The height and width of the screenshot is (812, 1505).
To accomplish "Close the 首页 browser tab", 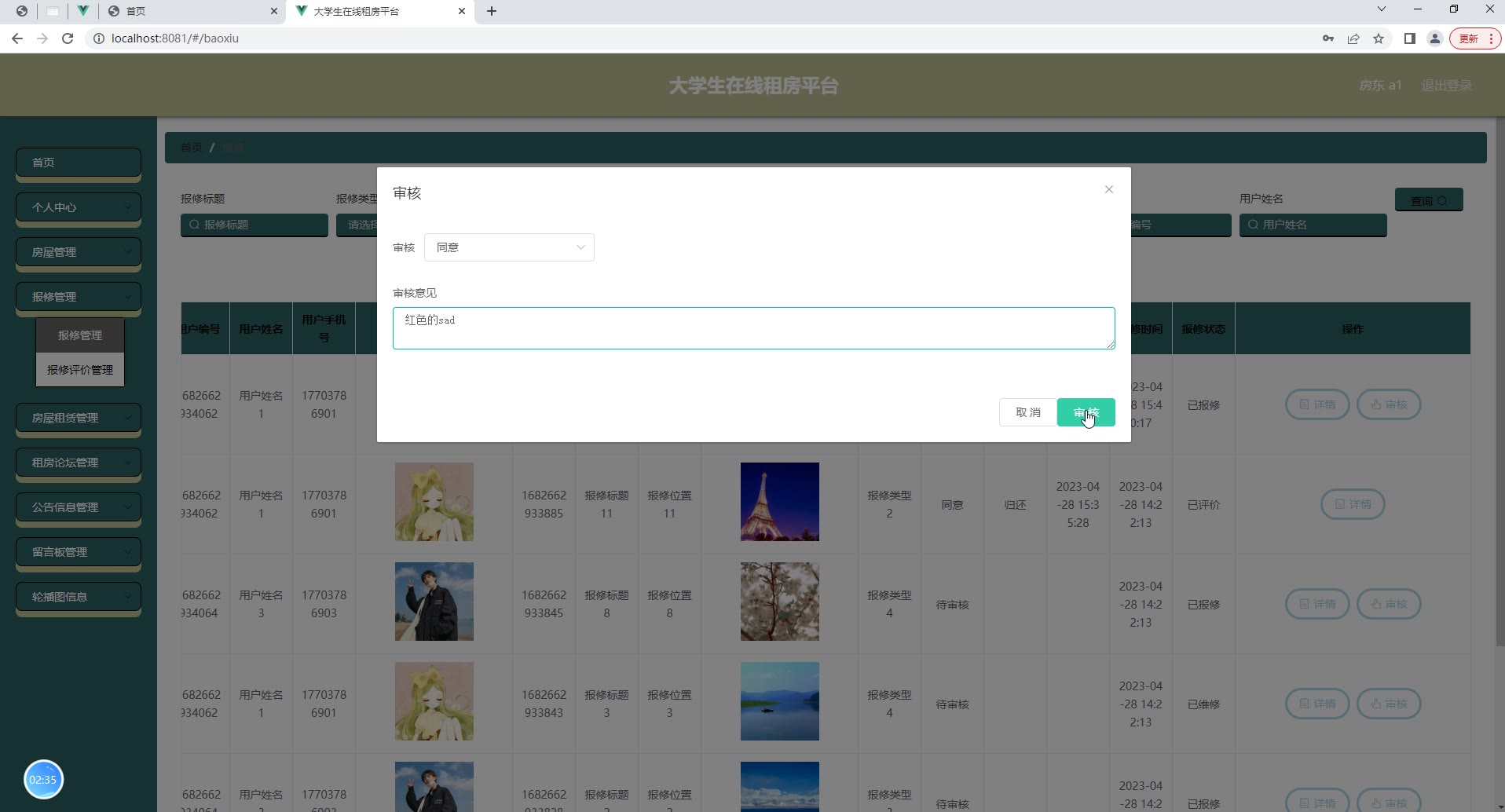I will 273,11.
